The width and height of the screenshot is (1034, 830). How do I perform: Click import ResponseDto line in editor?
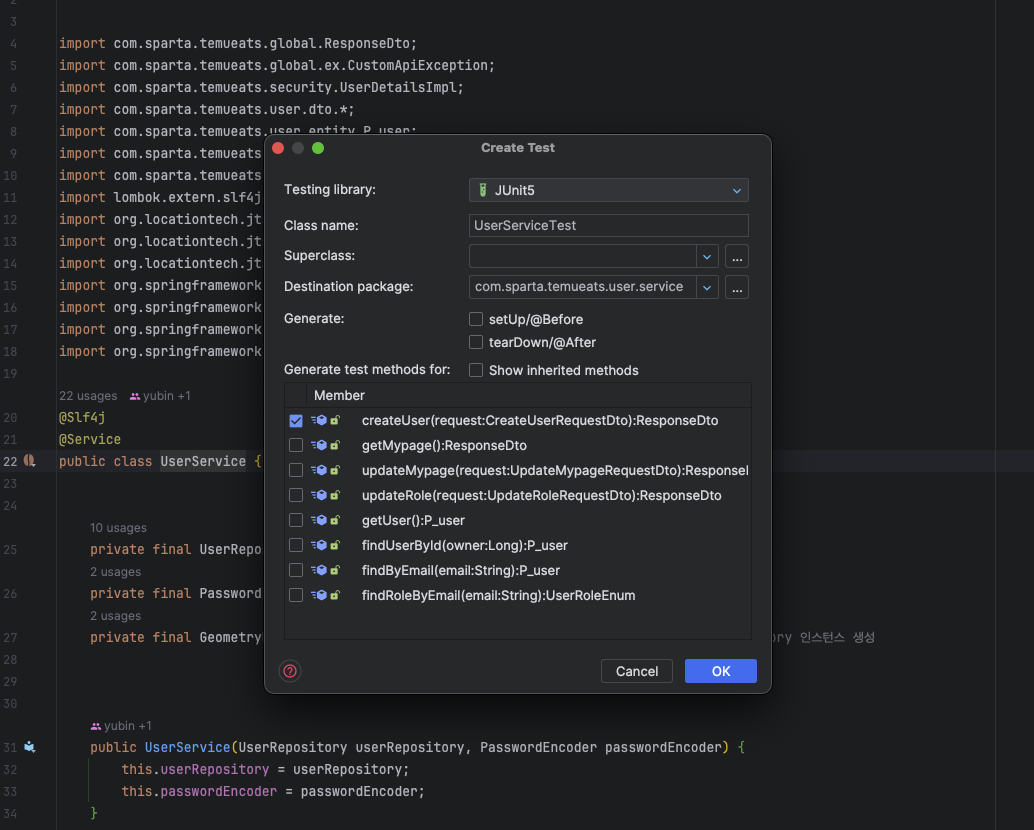pyautogui.click(x=238, y=44)
